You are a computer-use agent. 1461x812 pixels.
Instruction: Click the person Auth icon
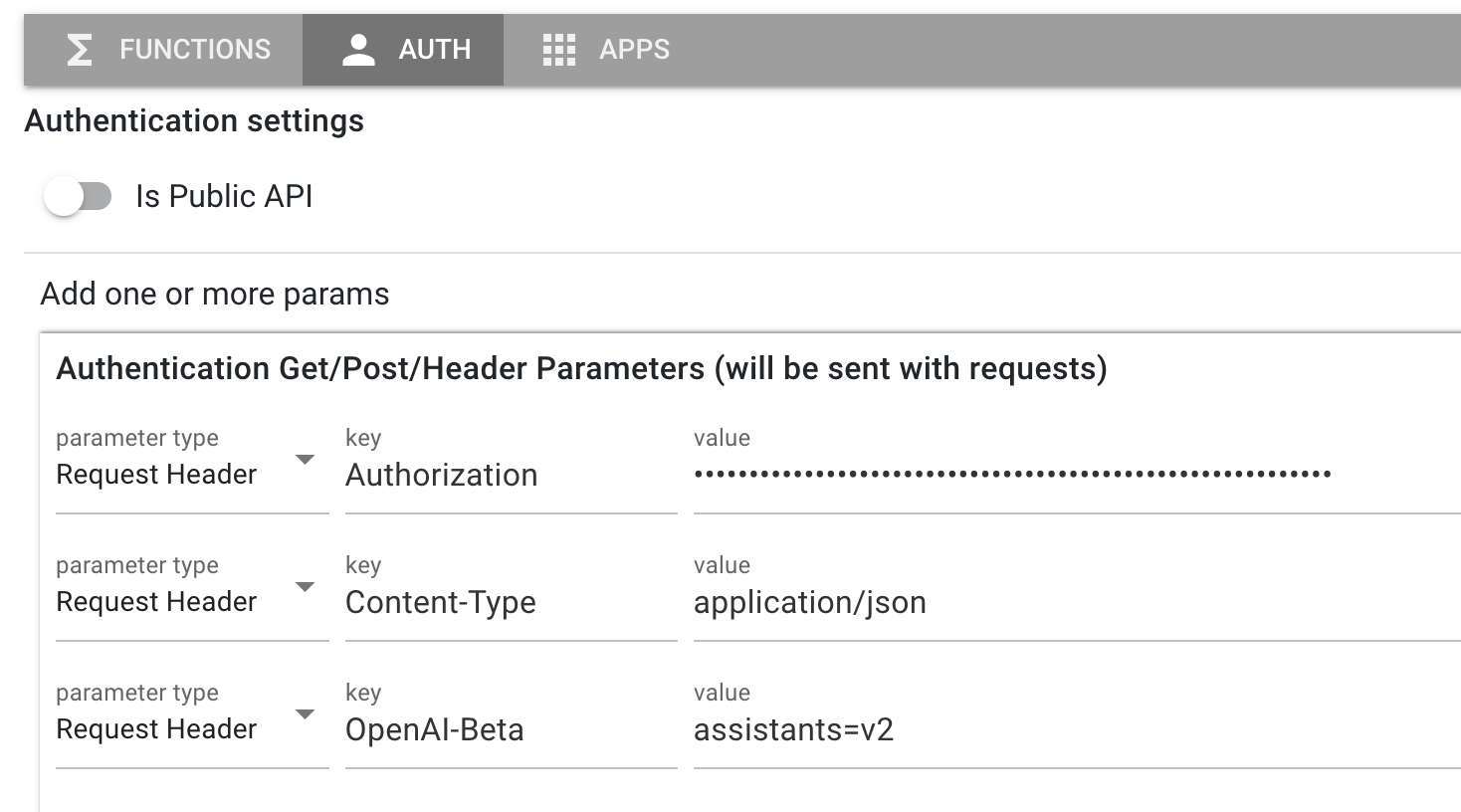(x=358, y=50)
